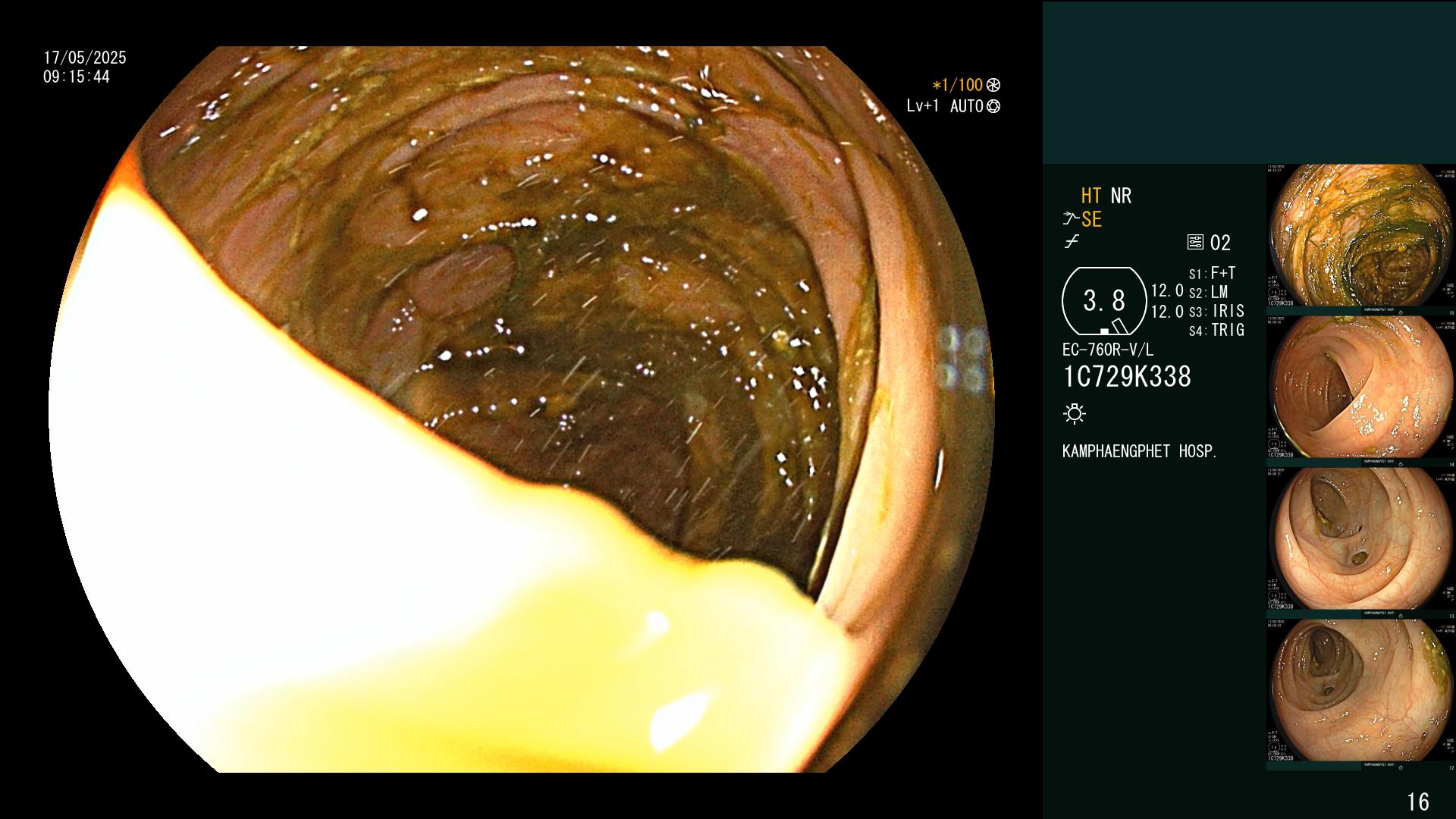Click the S2: LM switch assignment

tap(1208, 293)
